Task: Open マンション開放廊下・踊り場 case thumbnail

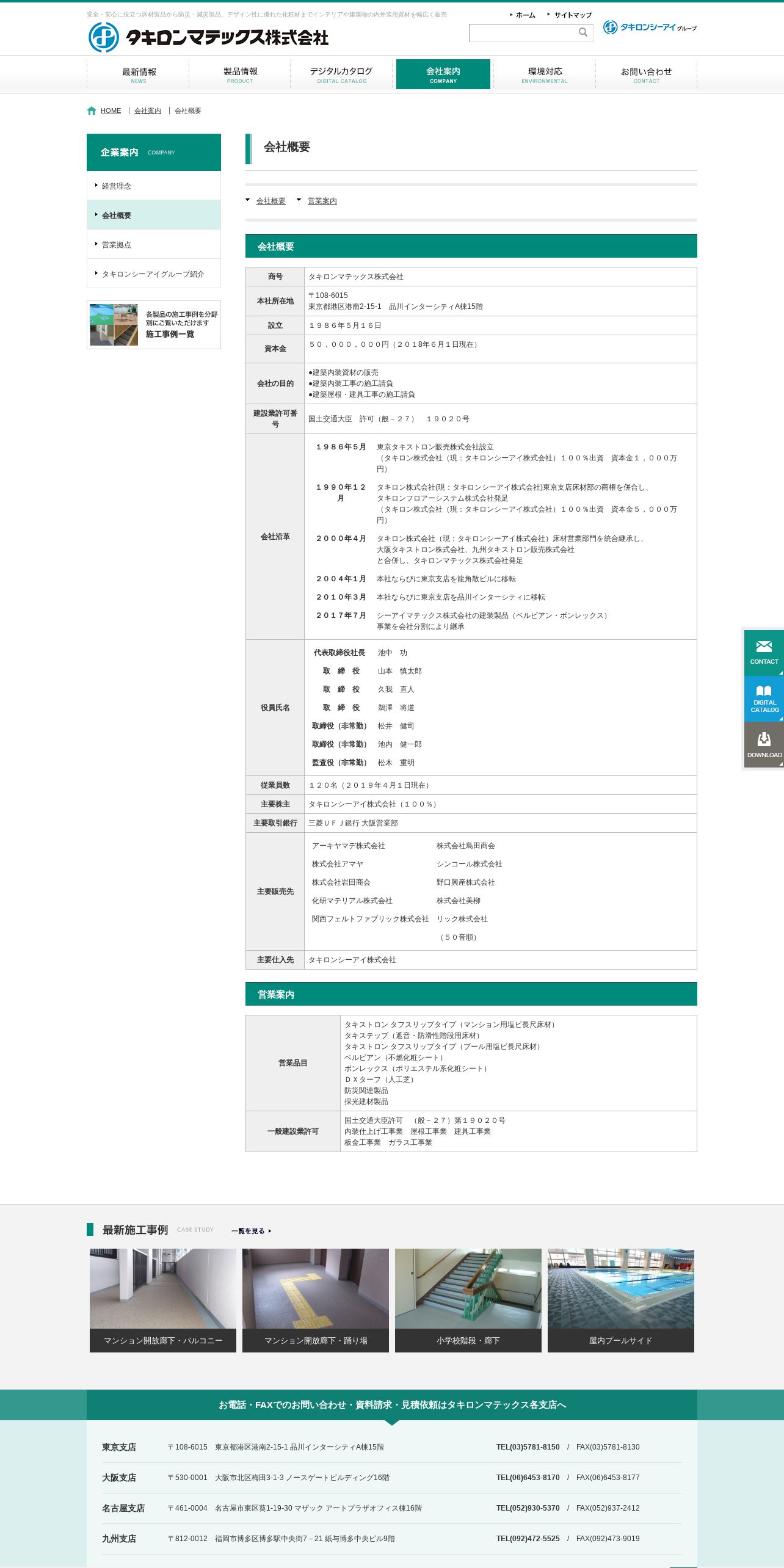Action: (316, 1301)
